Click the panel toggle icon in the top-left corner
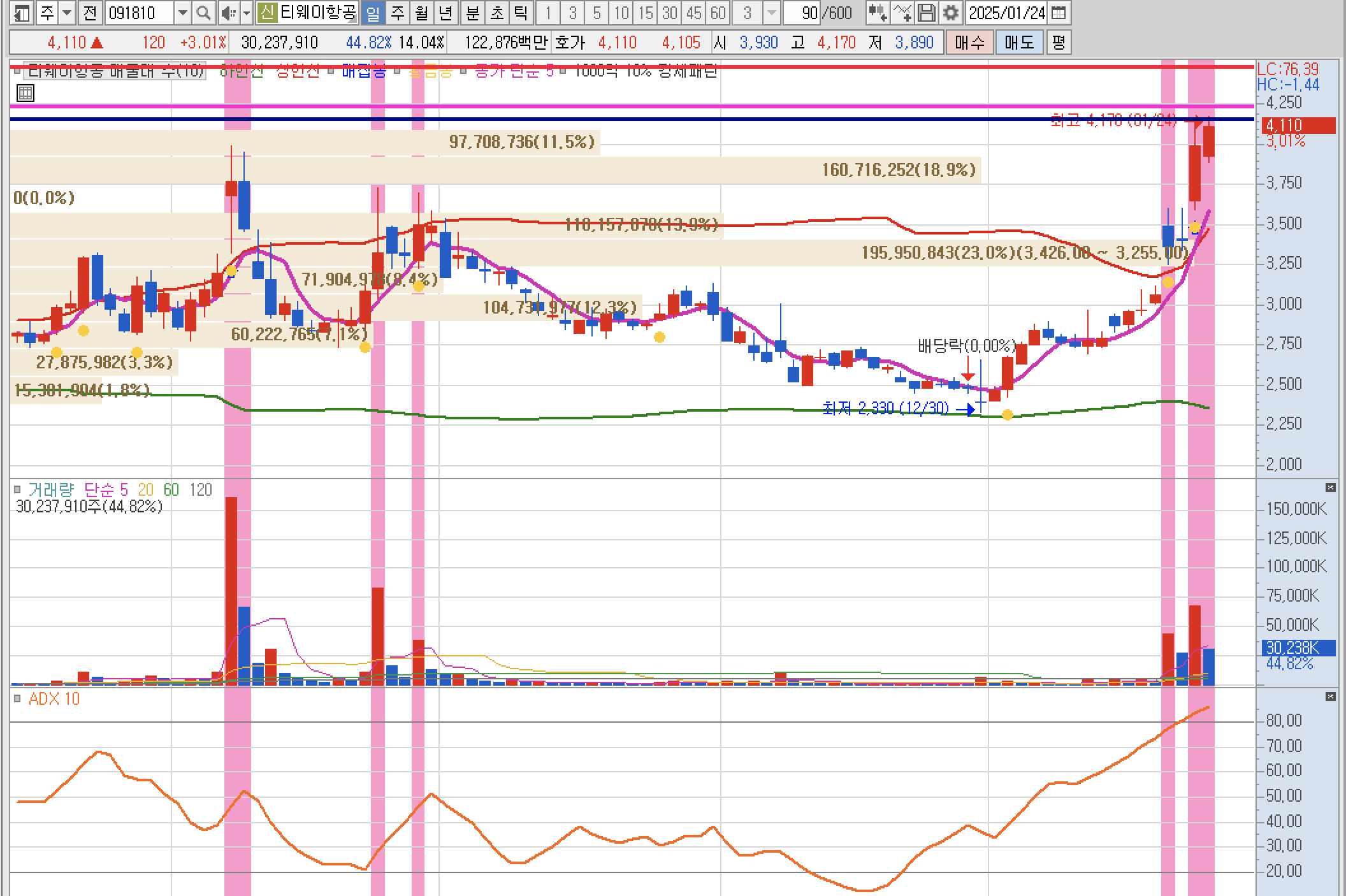Screen dimensions: 1346x896 pyautogui.click(x=21, y=13)
